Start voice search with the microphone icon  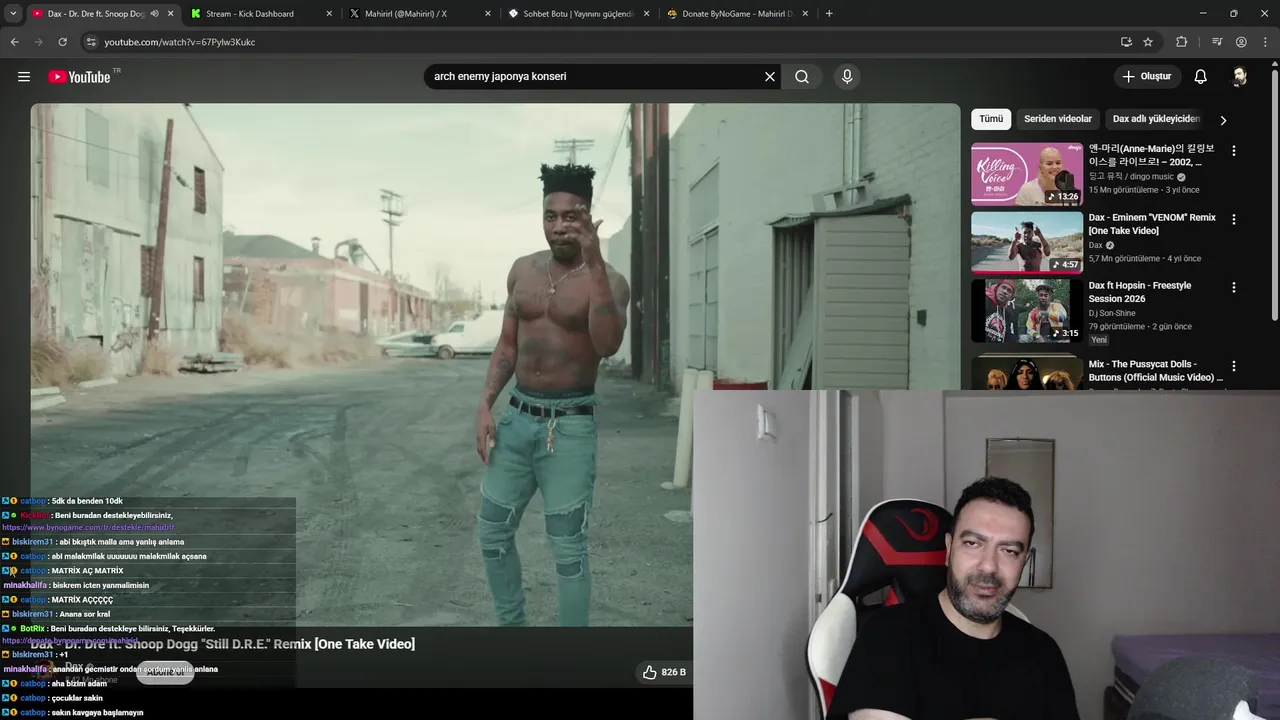(x=847, y=76)
